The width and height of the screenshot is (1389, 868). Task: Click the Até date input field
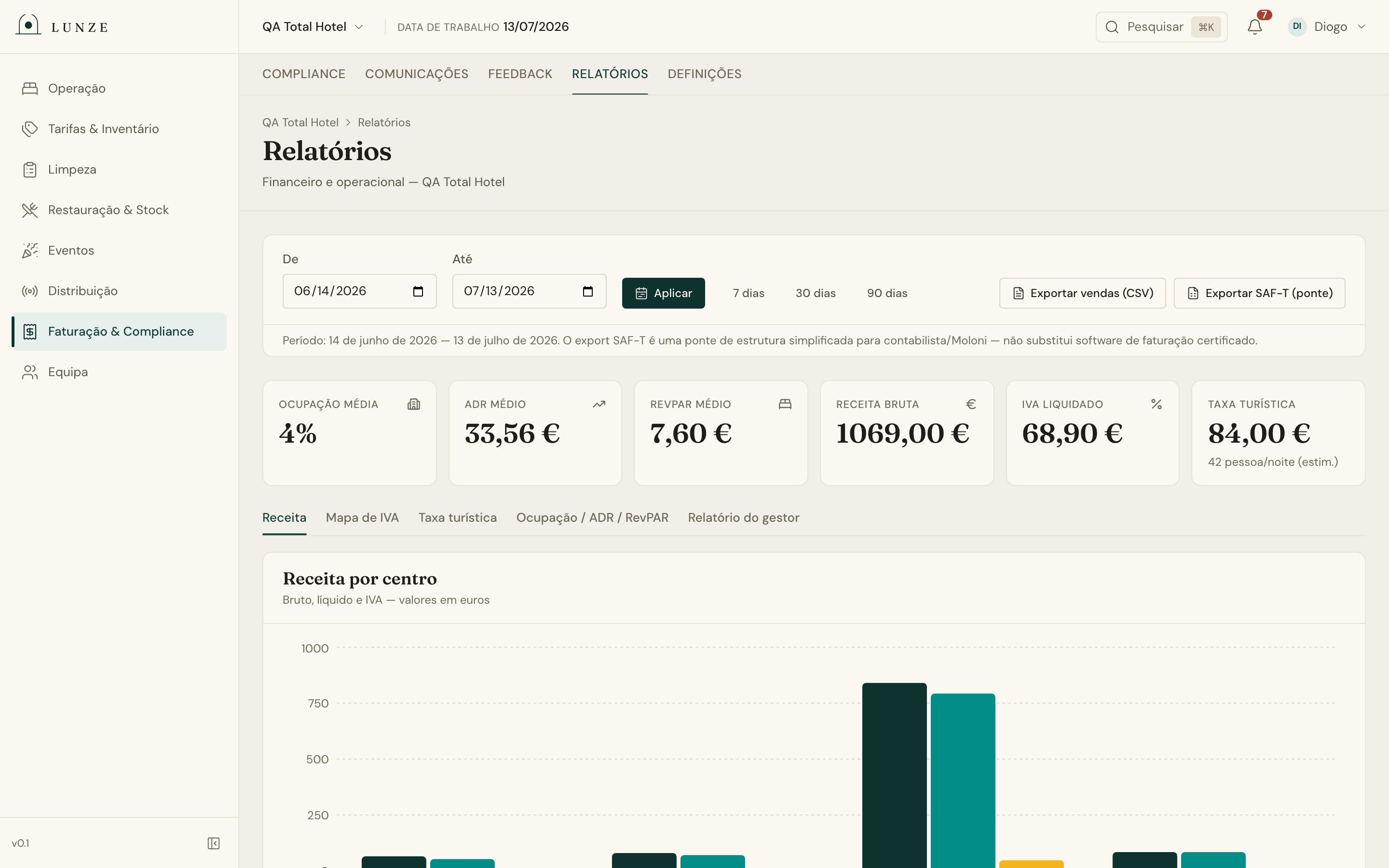click(x=529, y=291)
